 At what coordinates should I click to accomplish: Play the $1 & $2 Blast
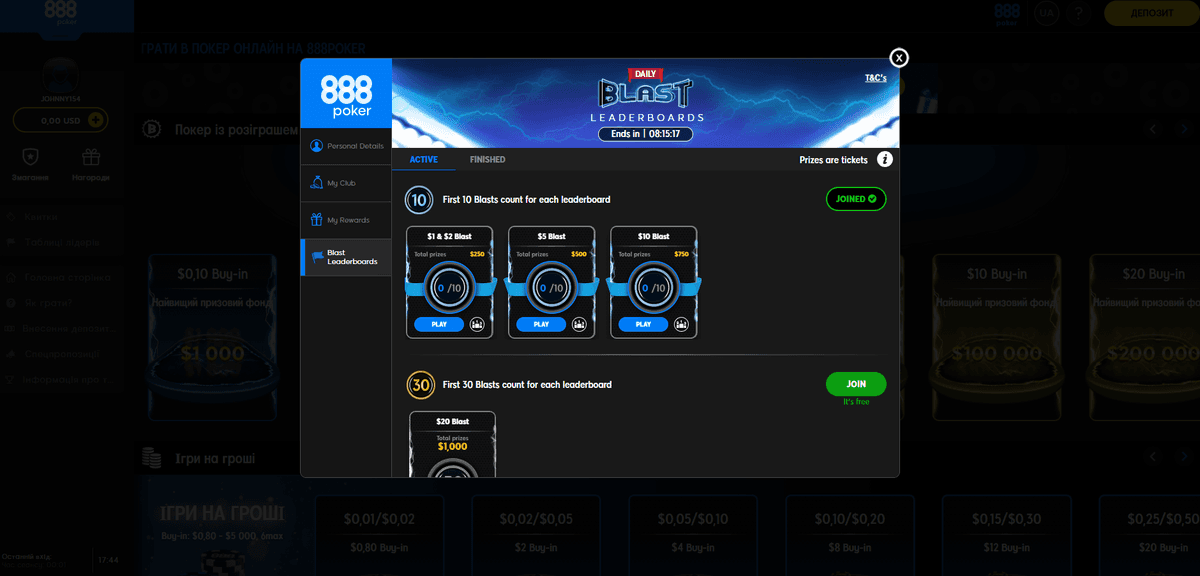(x=438, y=324)
